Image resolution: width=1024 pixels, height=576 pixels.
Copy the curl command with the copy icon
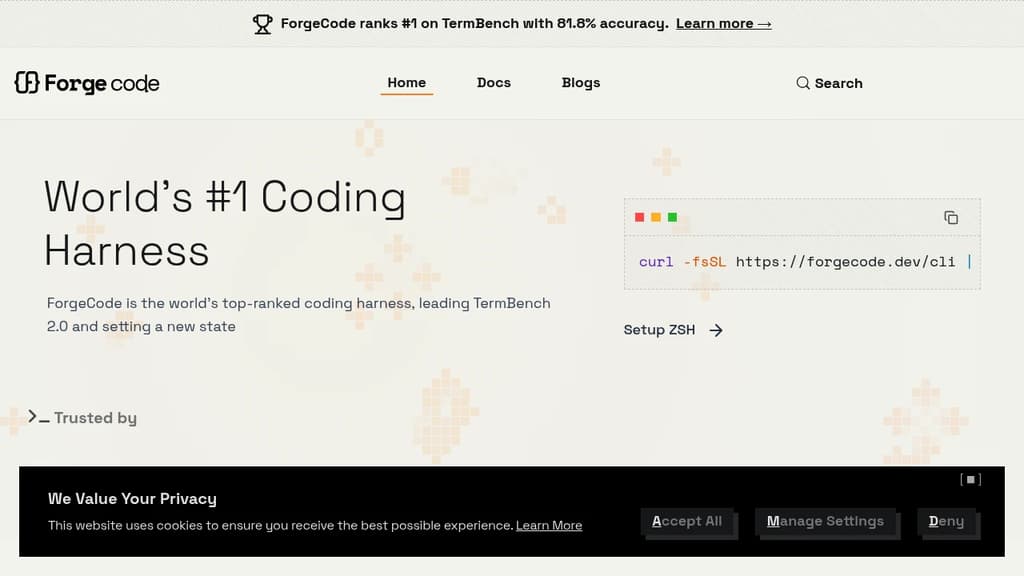(x=951, y=217)
